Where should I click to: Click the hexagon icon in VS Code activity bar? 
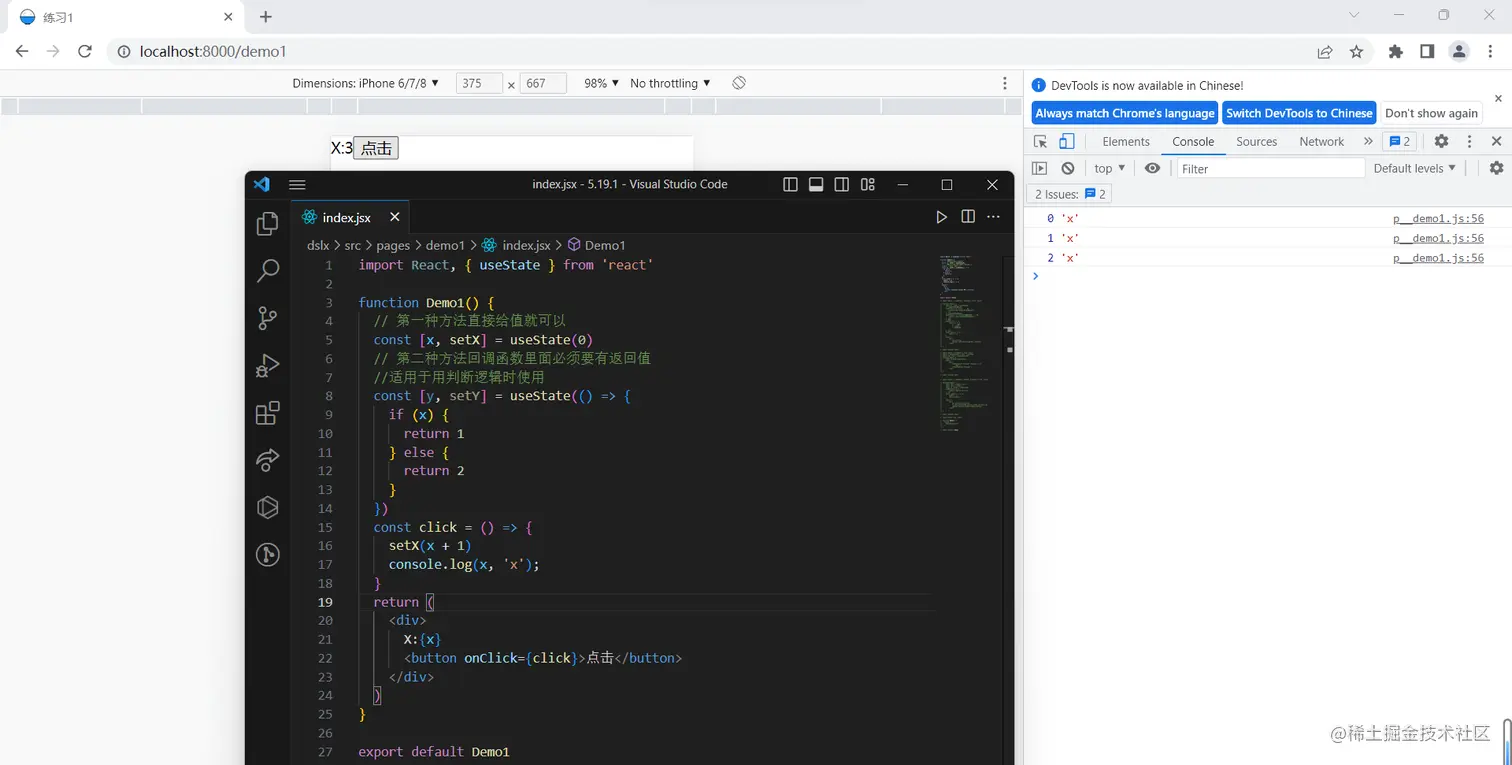(x=268, y=507)
